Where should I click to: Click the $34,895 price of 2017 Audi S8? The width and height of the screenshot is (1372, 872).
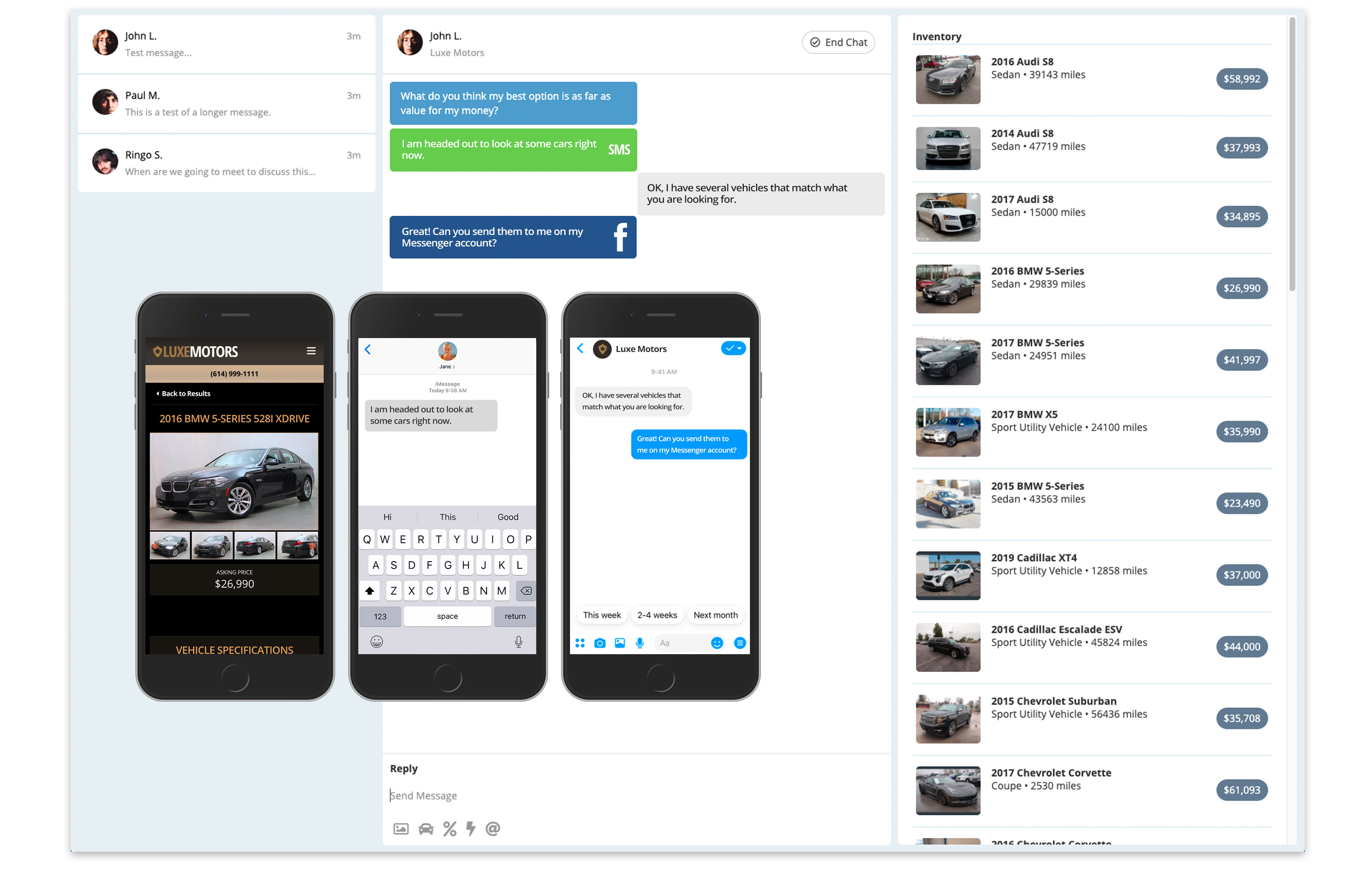pyautogui.click(x=1242, y=216)
